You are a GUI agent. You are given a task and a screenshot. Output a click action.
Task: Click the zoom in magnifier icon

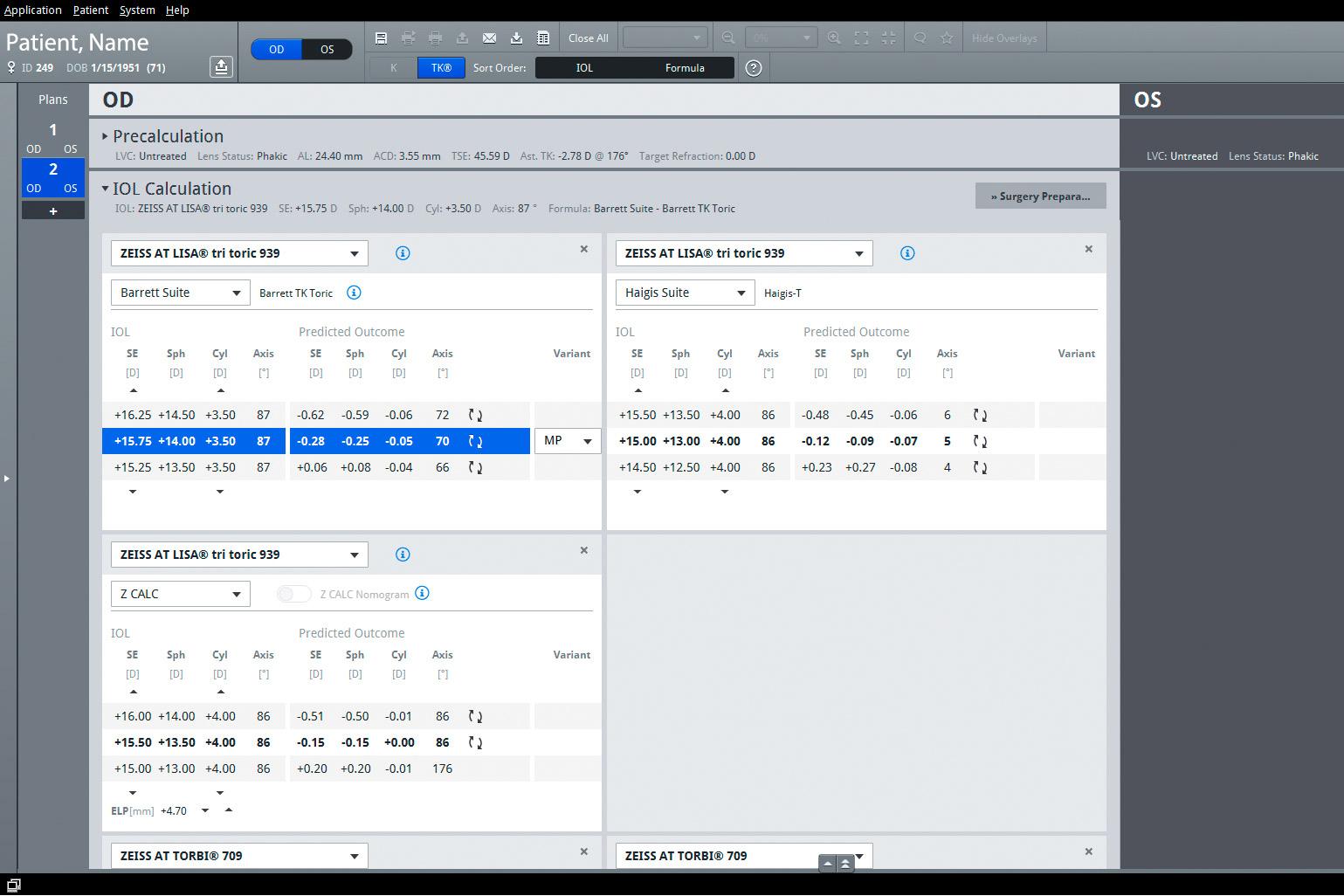click(834, 38)
